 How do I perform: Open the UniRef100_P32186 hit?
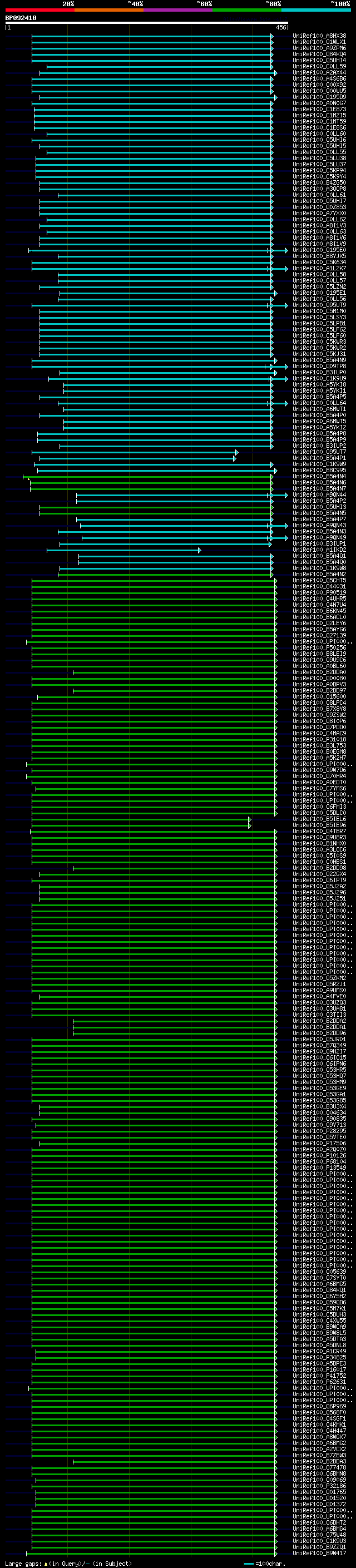(x=319, y=1486)
